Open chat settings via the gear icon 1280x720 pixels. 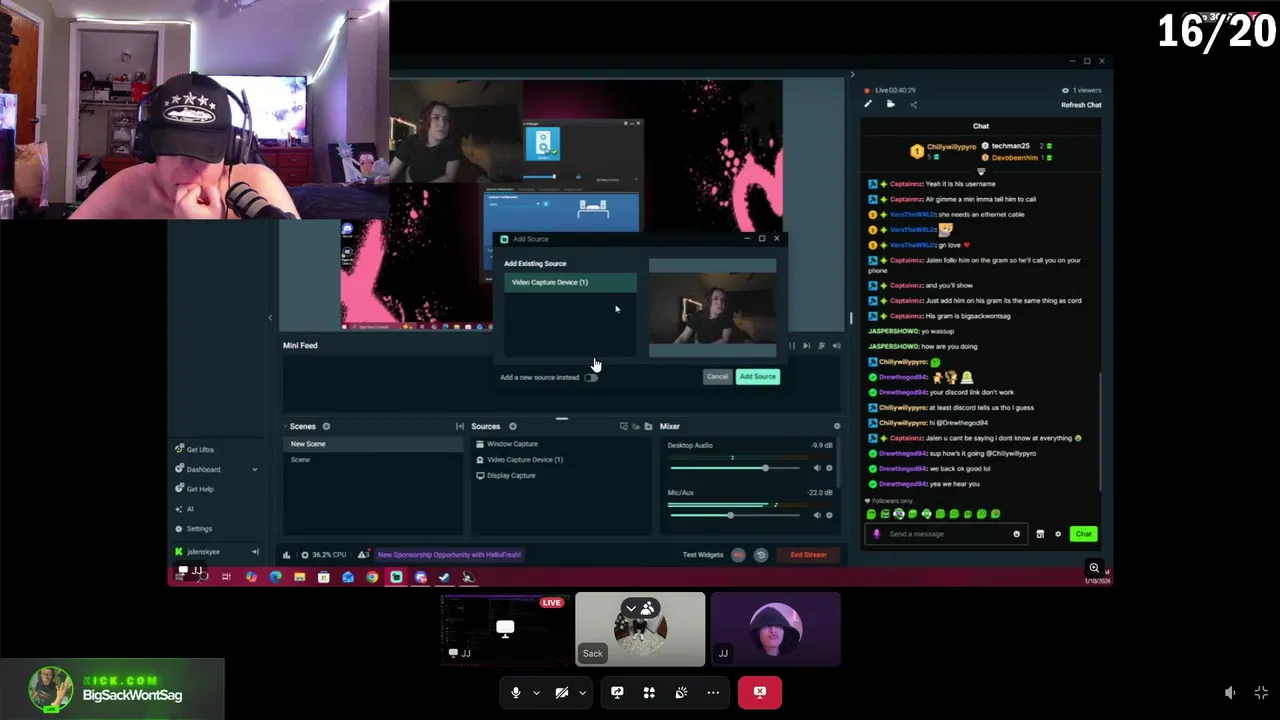(x=1058, y=534)
